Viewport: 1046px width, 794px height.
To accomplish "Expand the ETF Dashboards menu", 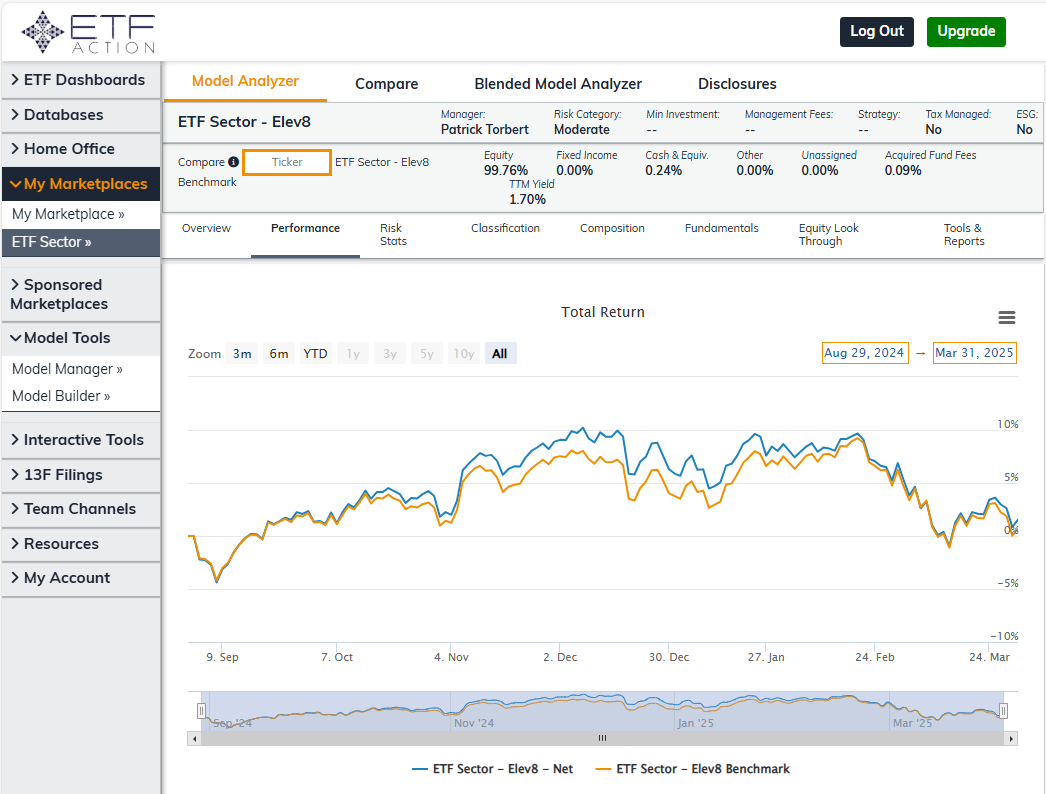I will coord(81,80).
